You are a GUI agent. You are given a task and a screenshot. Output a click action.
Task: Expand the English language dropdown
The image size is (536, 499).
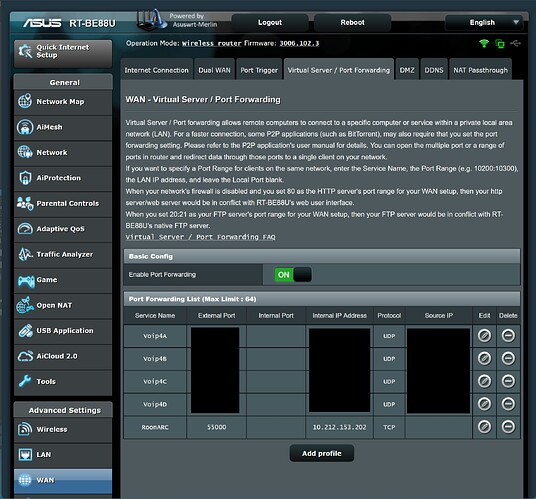(x=484, y=23)
